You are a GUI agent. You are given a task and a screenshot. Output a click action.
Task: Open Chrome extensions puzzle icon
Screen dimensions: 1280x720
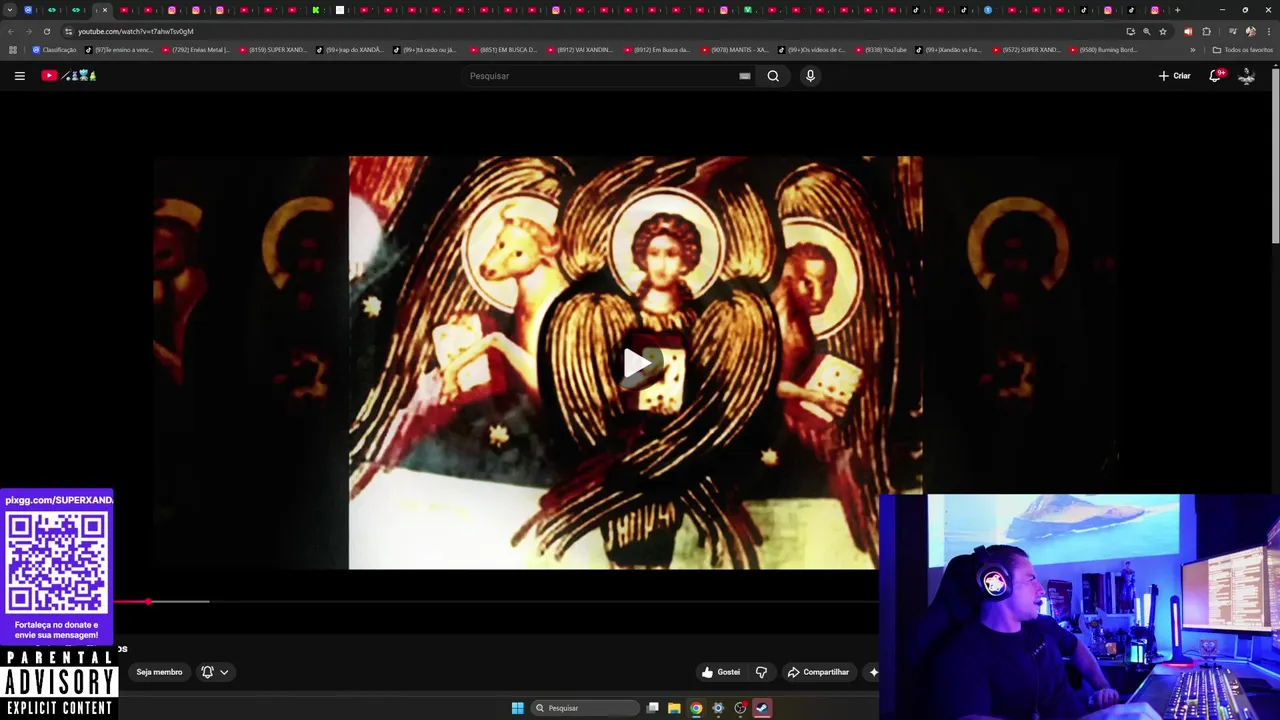(x=1206, y=31)
